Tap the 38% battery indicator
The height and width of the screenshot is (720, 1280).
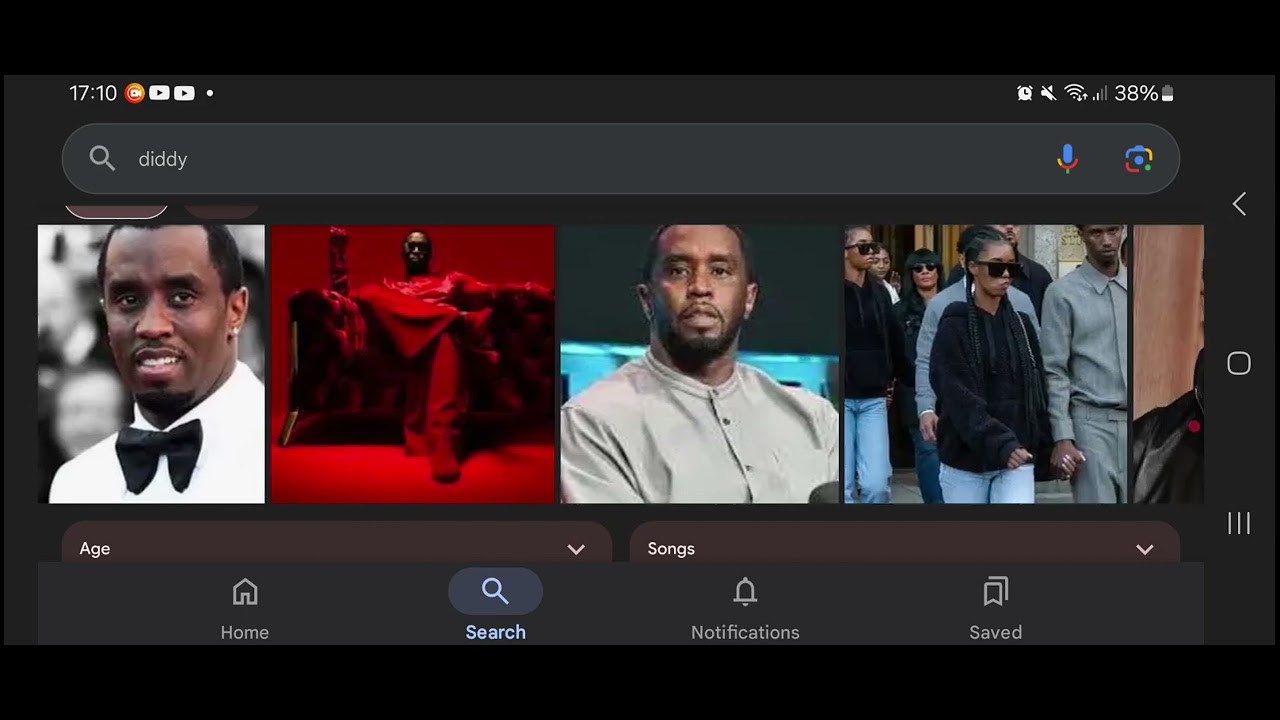(1144, 93)
